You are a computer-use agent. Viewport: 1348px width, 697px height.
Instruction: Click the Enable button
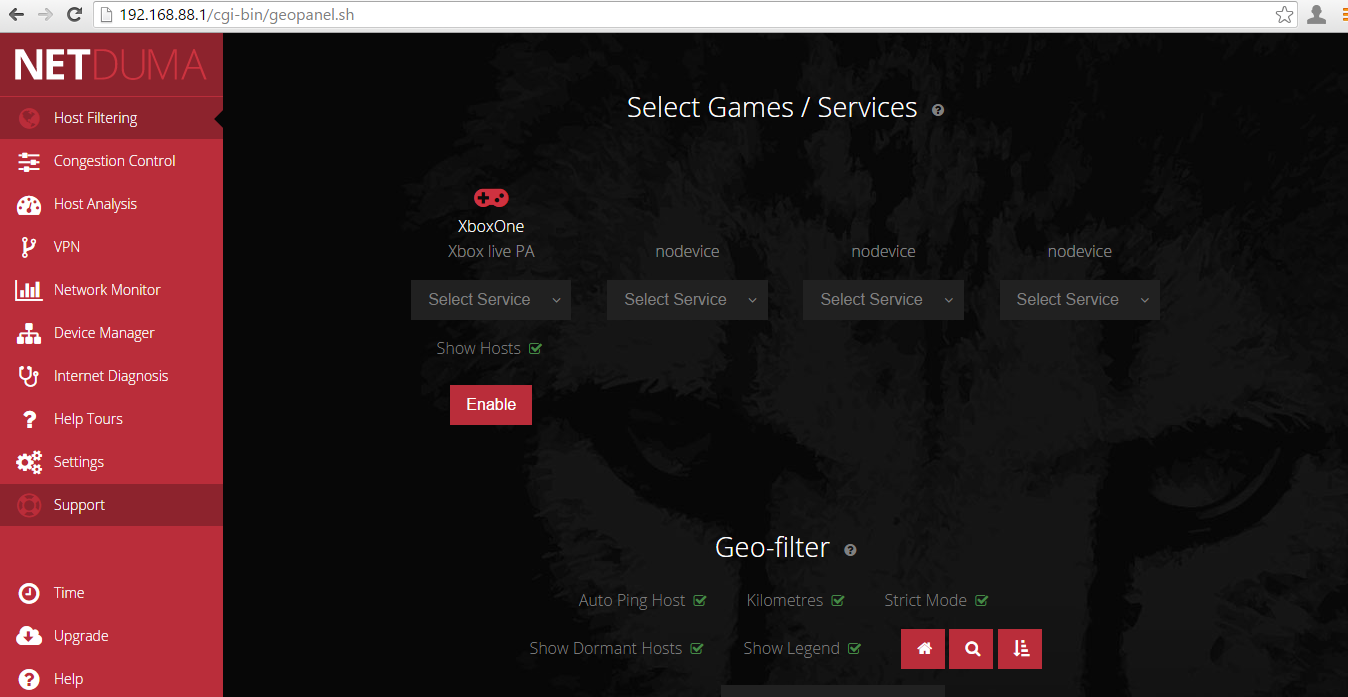(491, 405)
